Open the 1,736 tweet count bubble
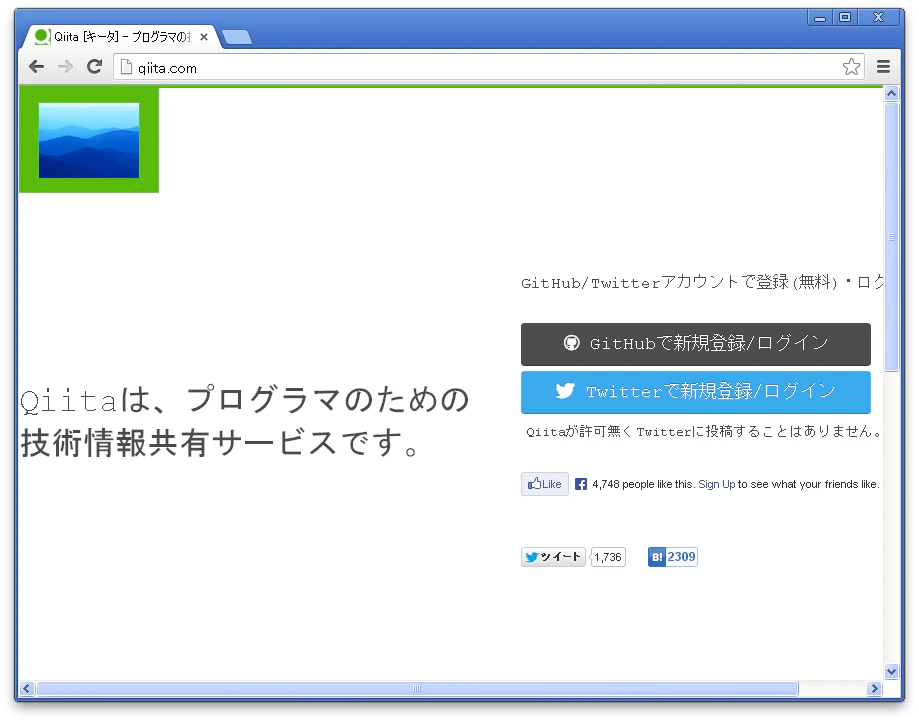 pyautogui.click(x=608, y=557)
